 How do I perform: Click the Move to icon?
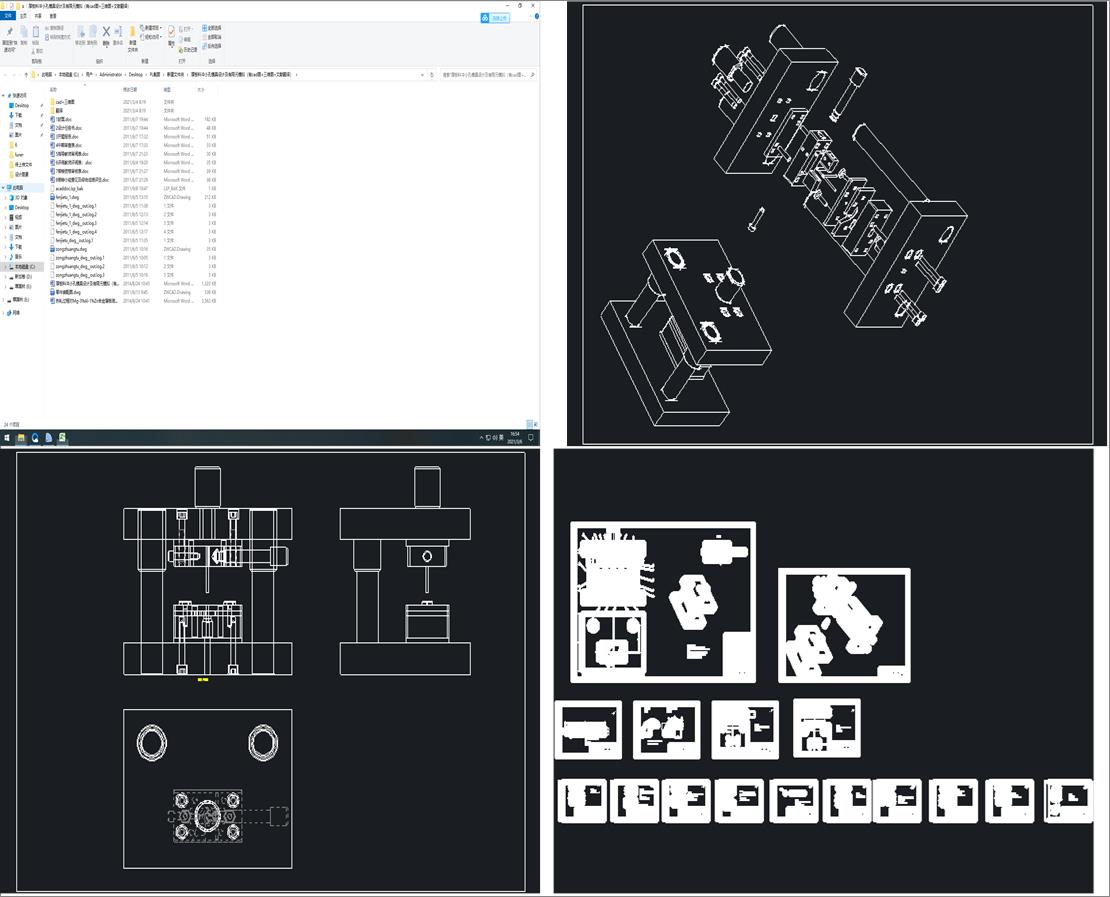(81, 31)
